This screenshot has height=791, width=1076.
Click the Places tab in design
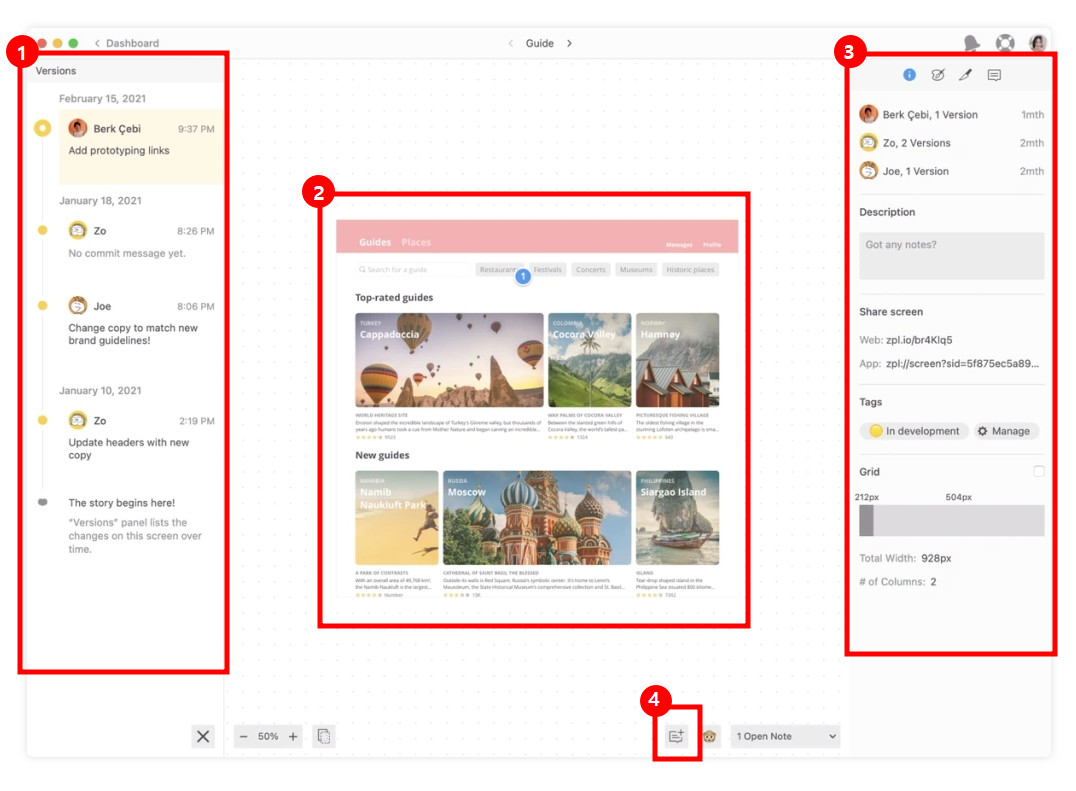pos(416,242)
